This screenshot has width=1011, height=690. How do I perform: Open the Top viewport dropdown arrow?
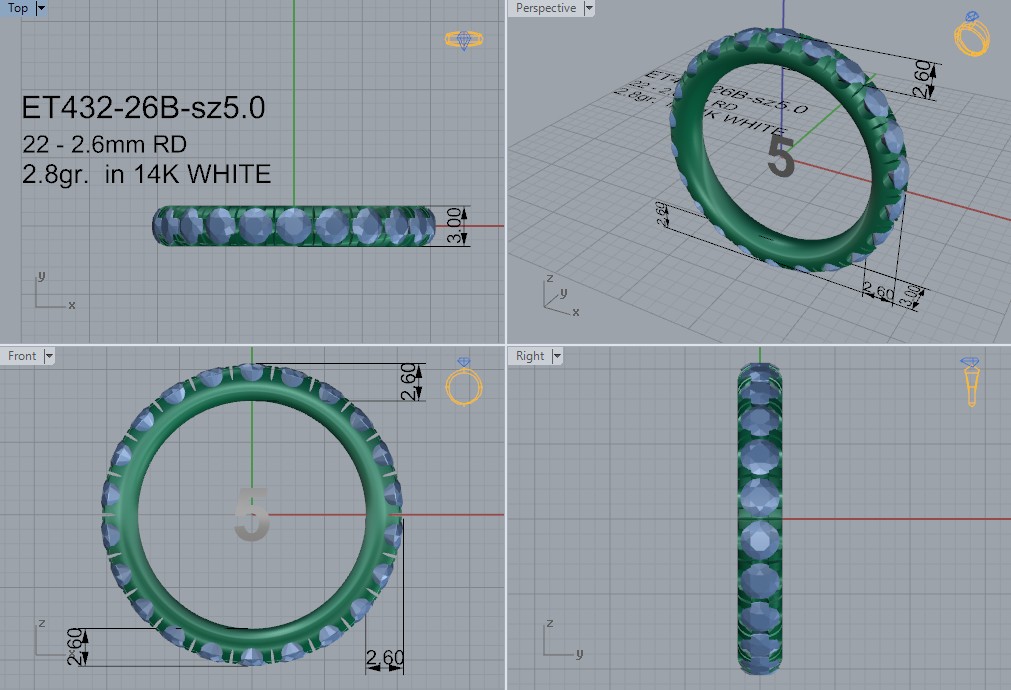click(x=41, y=8)
